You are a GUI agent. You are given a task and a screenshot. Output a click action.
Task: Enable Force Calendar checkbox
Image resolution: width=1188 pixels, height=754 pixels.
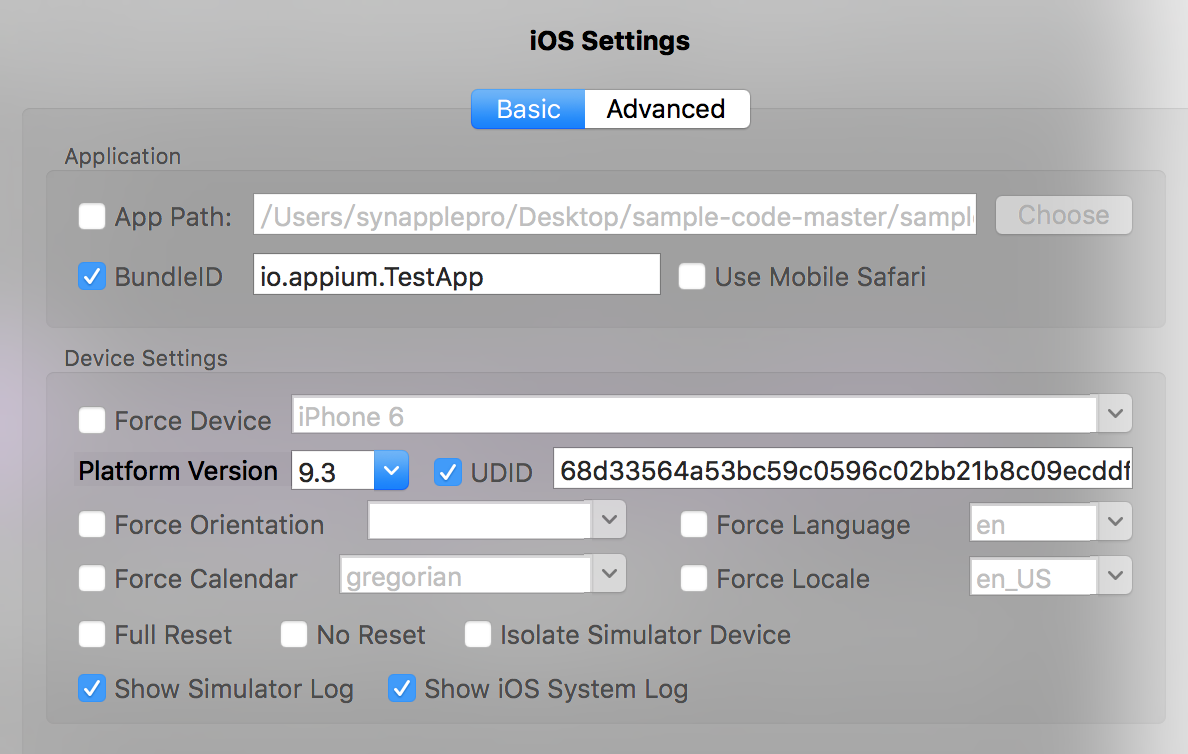click(x=92, y=578)
